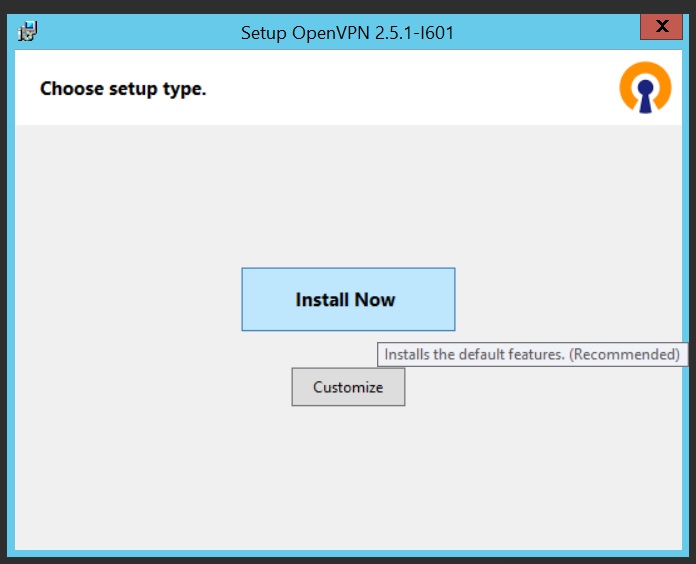Open the Customize setup options
The image size is (696, 564).
click(x=348, y=387)
